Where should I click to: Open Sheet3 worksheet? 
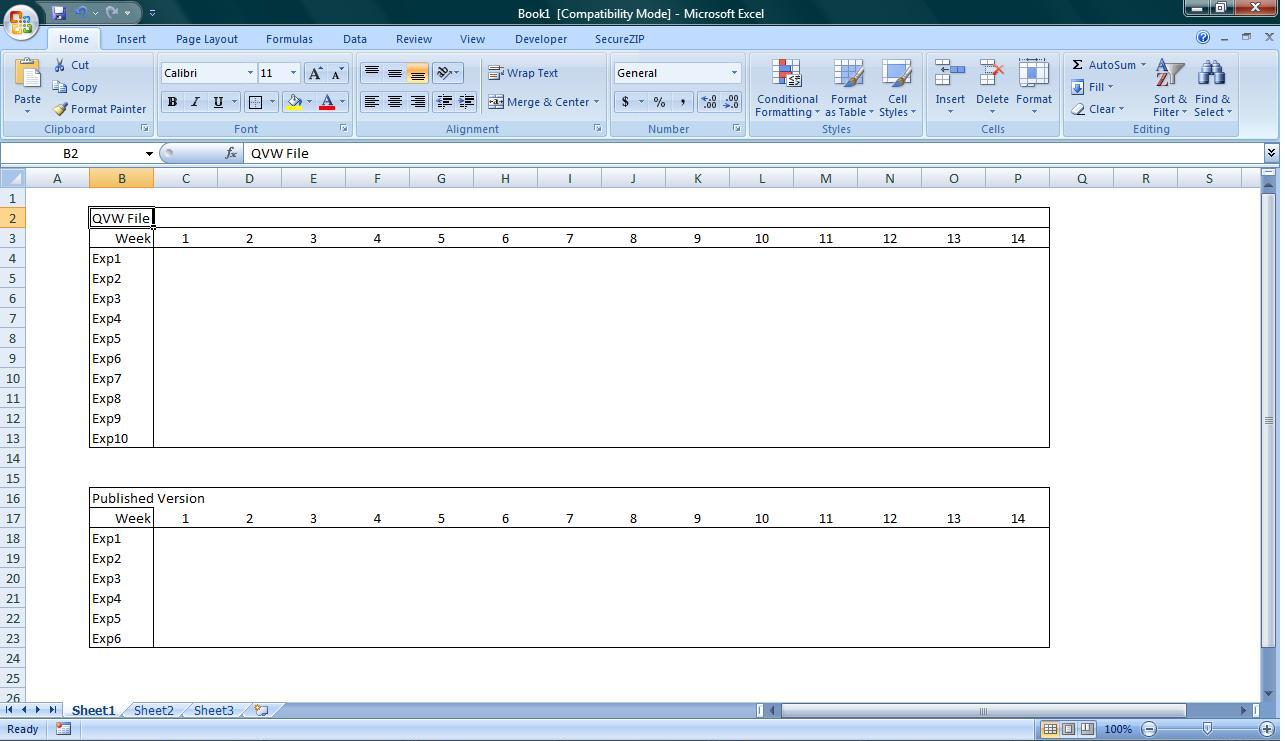pos(213,710)
